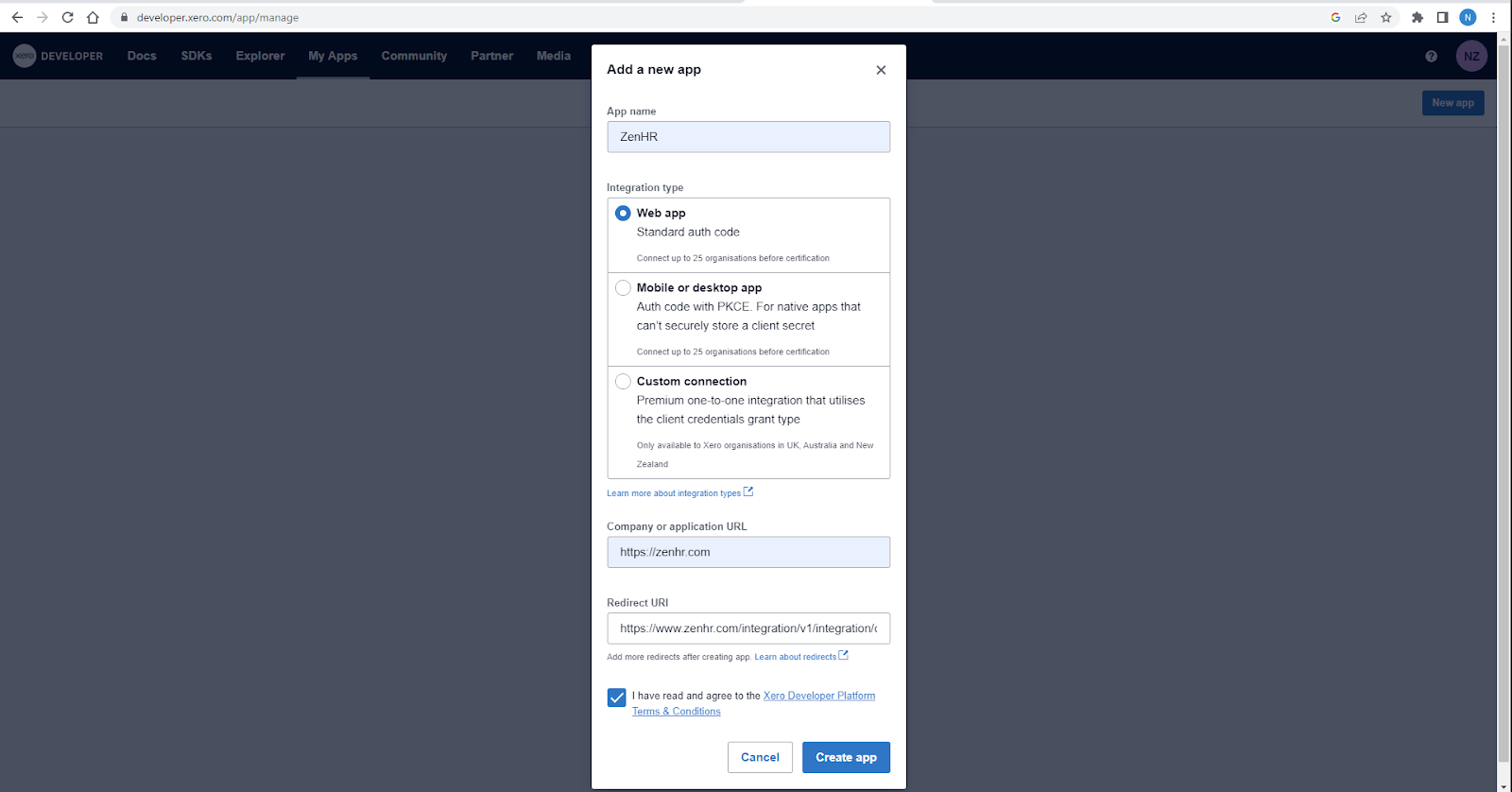Click the Create app button
This screenshot has height=792, width=1512.
pos(846,757)
